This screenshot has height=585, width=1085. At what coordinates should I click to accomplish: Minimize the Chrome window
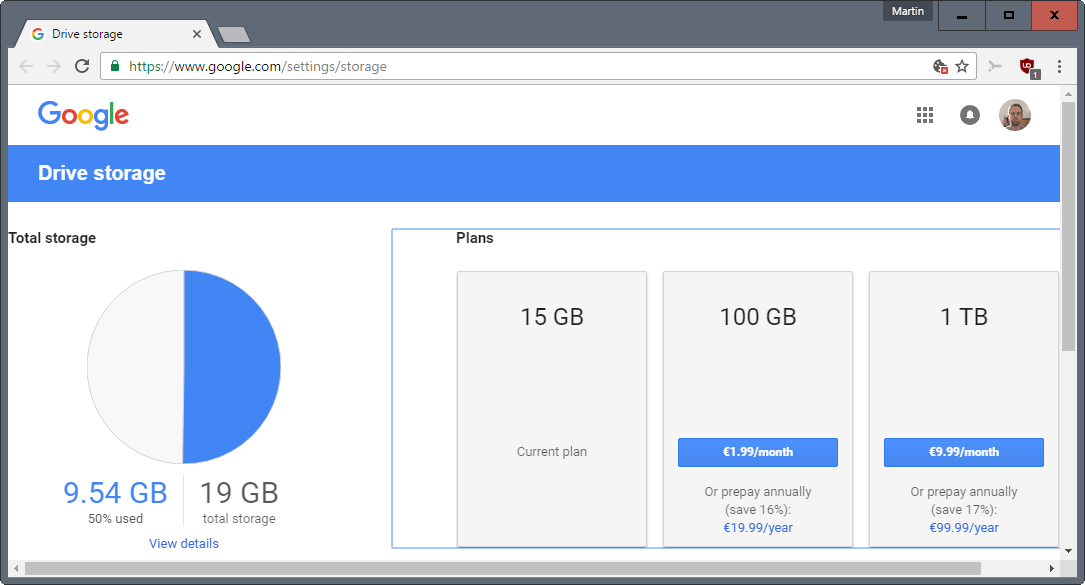[961, 15]
